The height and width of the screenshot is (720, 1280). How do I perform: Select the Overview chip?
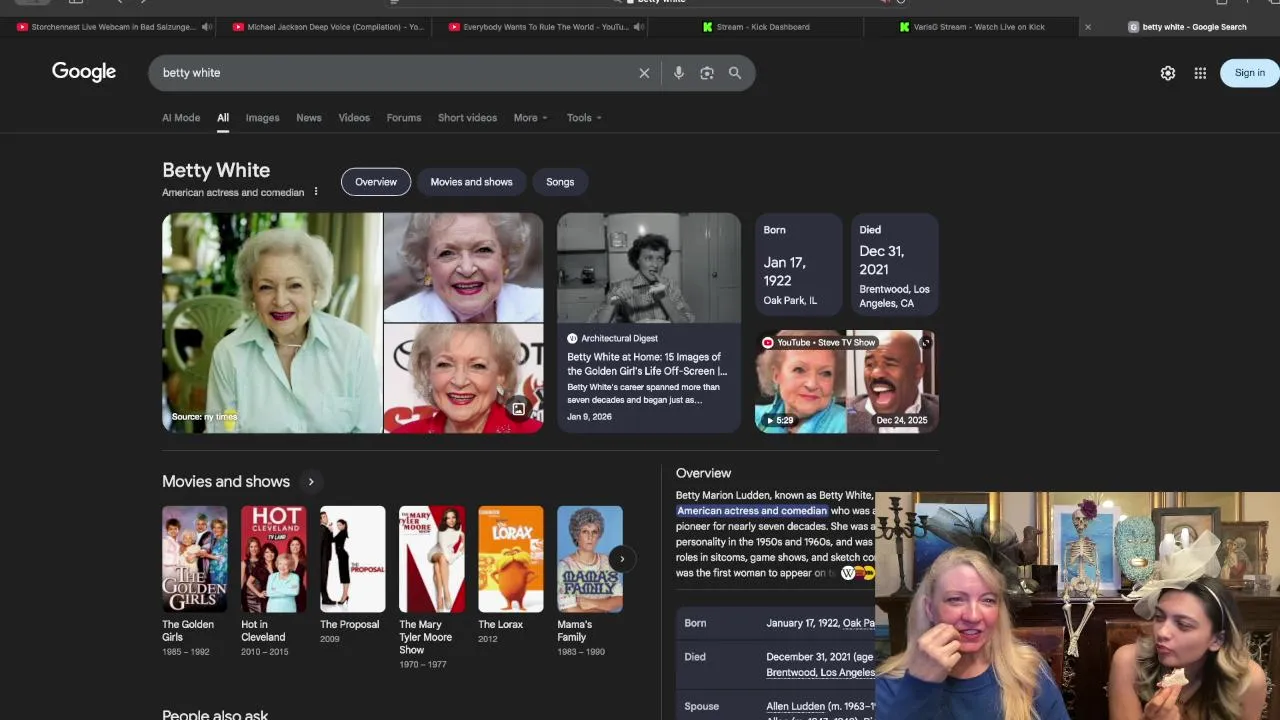pos(376,182)
